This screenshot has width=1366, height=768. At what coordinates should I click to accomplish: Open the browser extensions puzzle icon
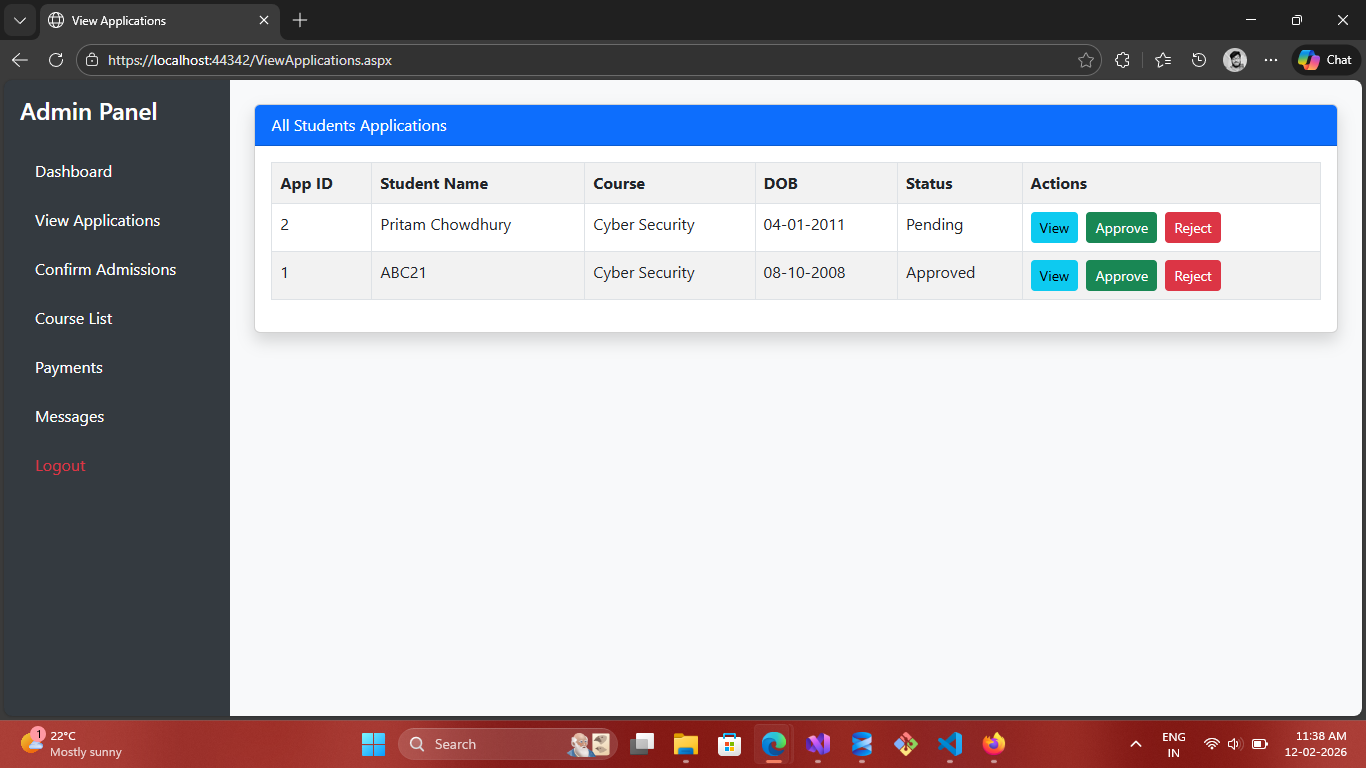click(1122, 60)
